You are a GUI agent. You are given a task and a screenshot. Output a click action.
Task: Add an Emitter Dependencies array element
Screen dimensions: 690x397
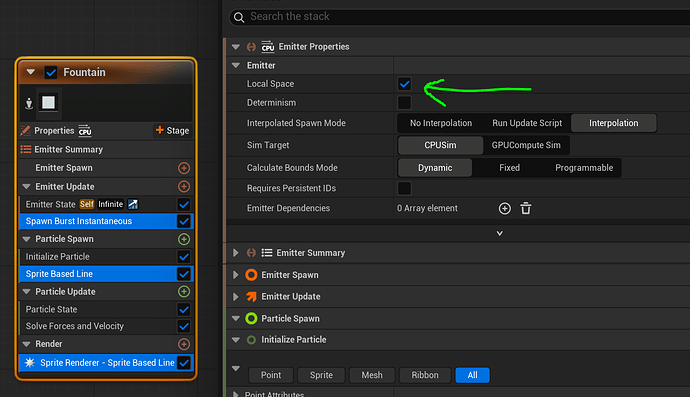[x=505, y=209]
